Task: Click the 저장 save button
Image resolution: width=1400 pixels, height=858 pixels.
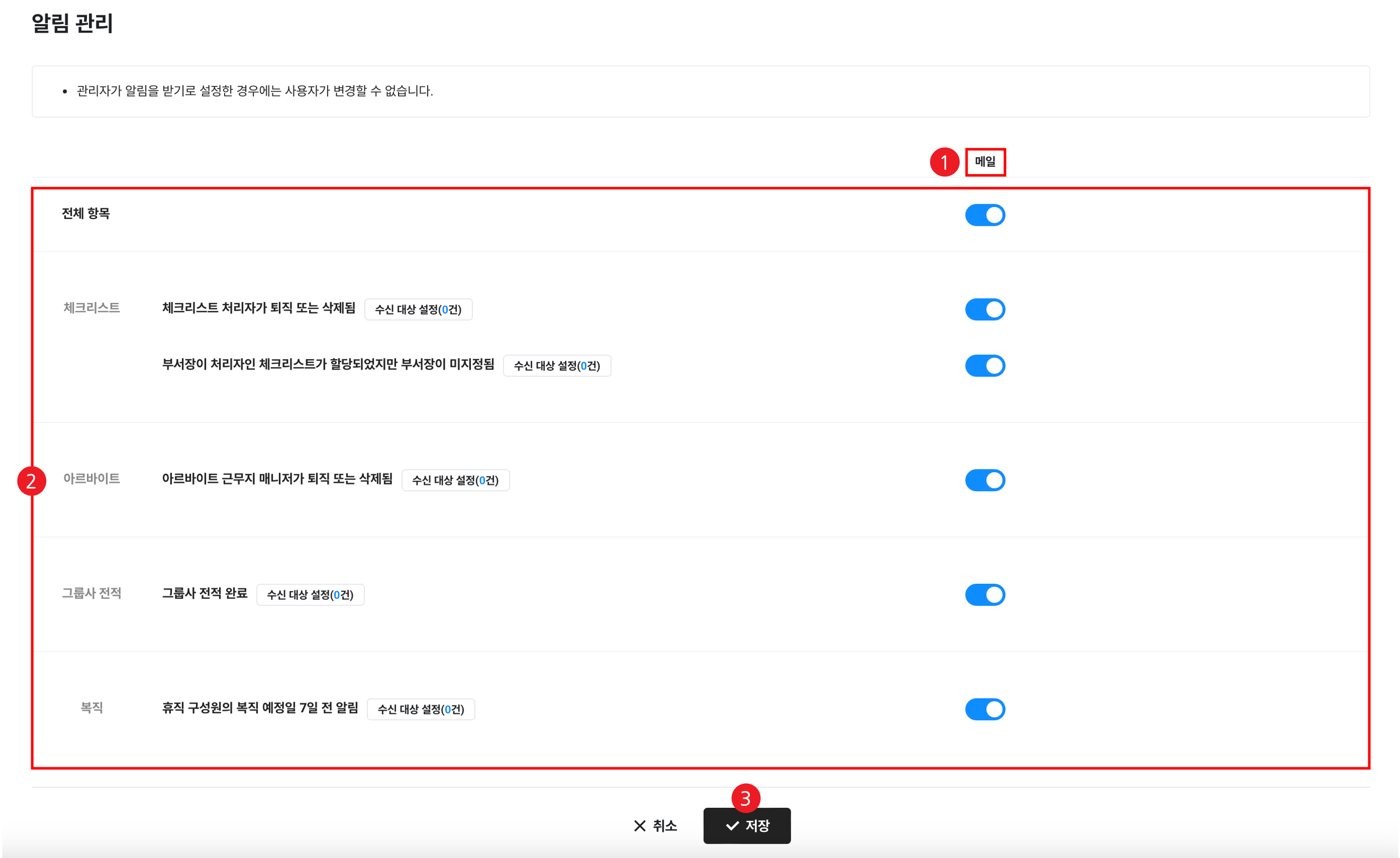Action: 747,826
